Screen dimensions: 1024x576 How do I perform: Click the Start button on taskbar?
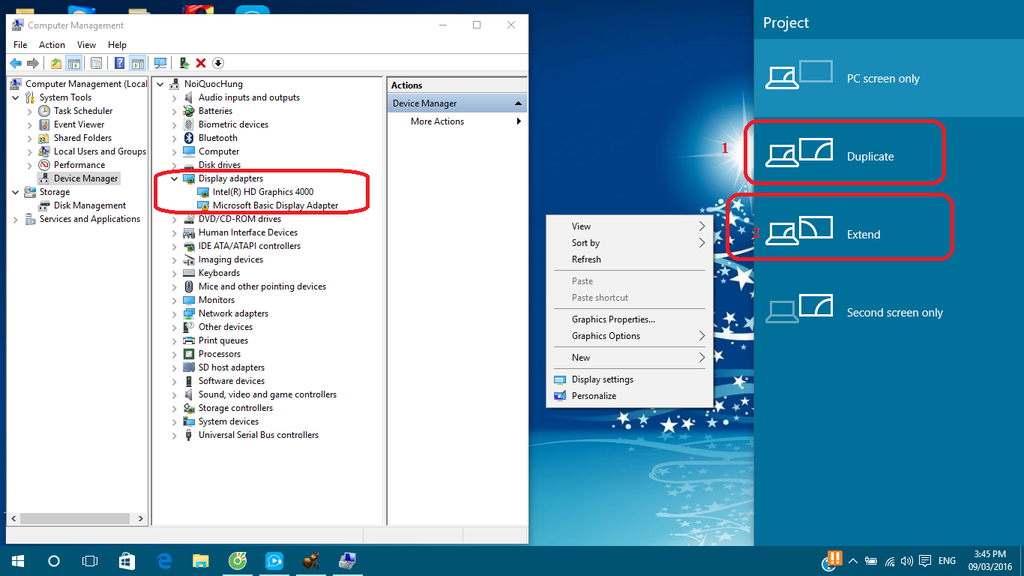[x=18, y=561]
